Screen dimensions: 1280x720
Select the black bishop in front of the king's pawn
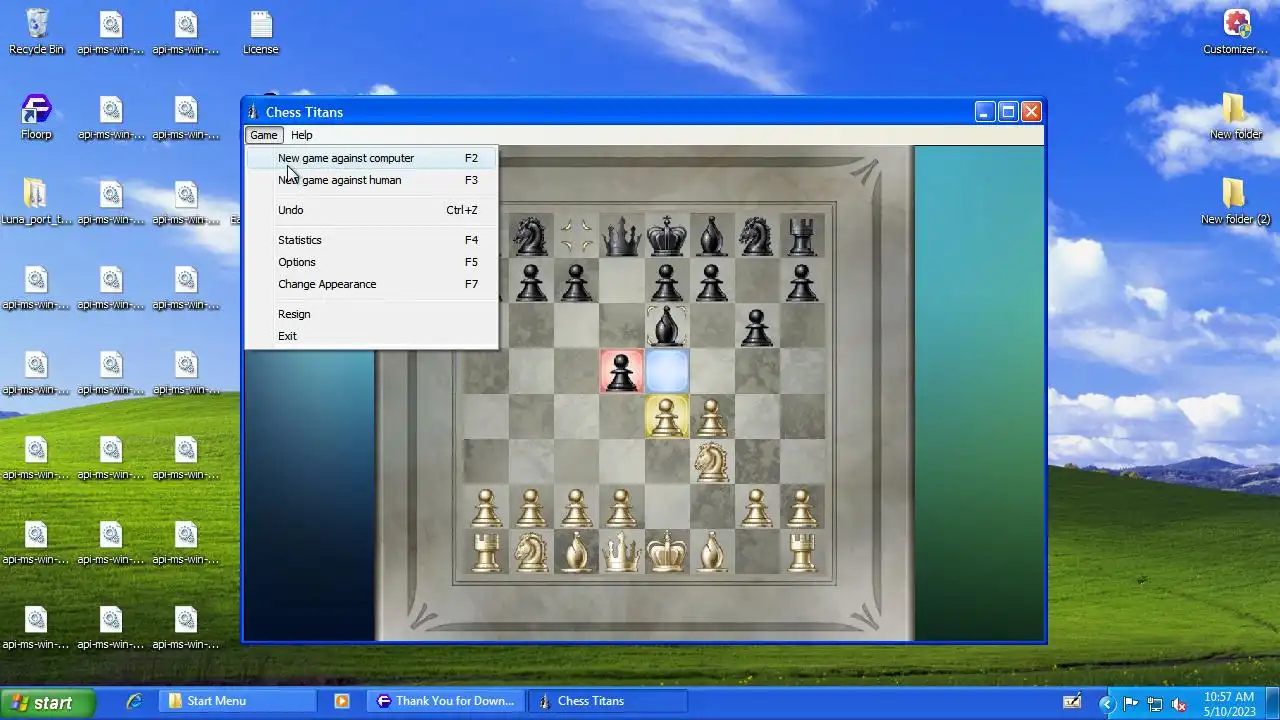click(x=667, y=326)
